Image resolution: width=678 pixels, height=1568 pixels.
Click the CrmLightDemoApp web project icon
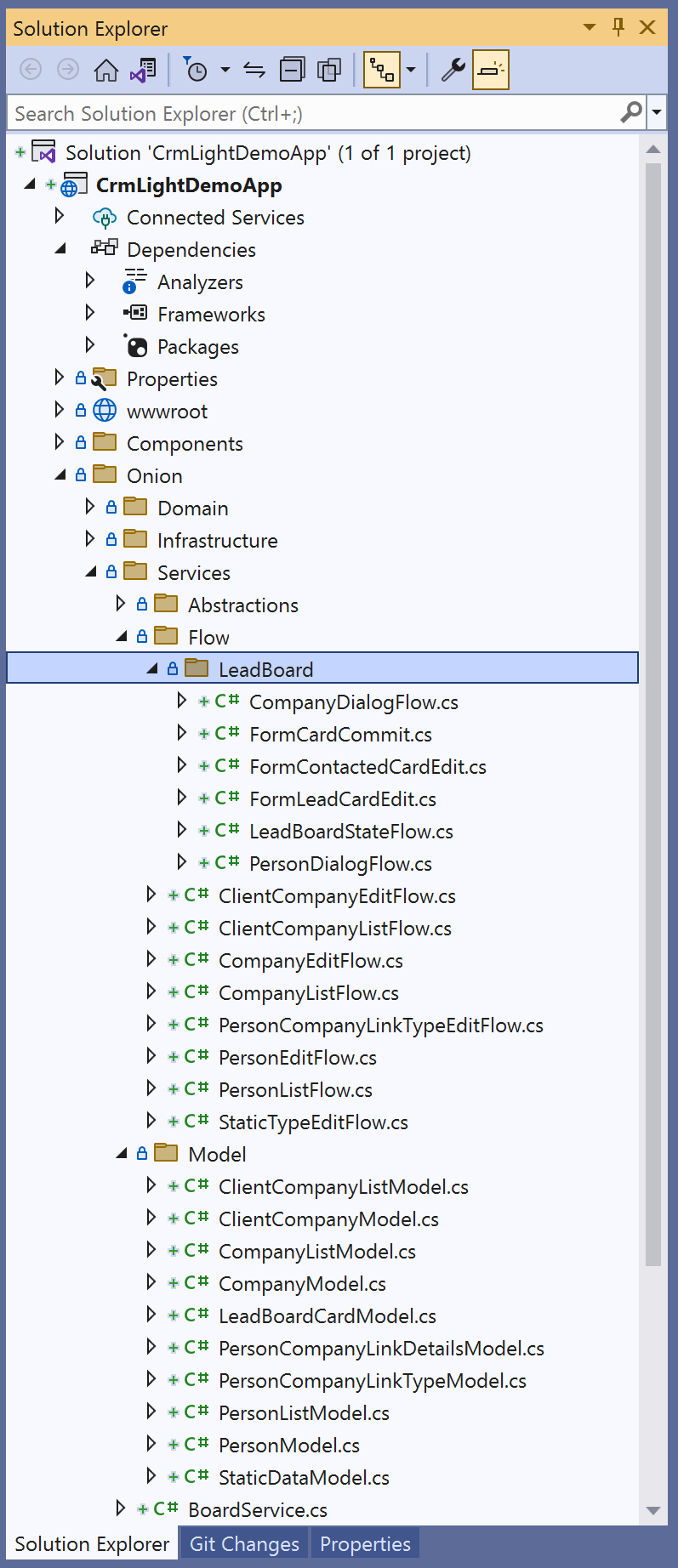pos(74,185)
